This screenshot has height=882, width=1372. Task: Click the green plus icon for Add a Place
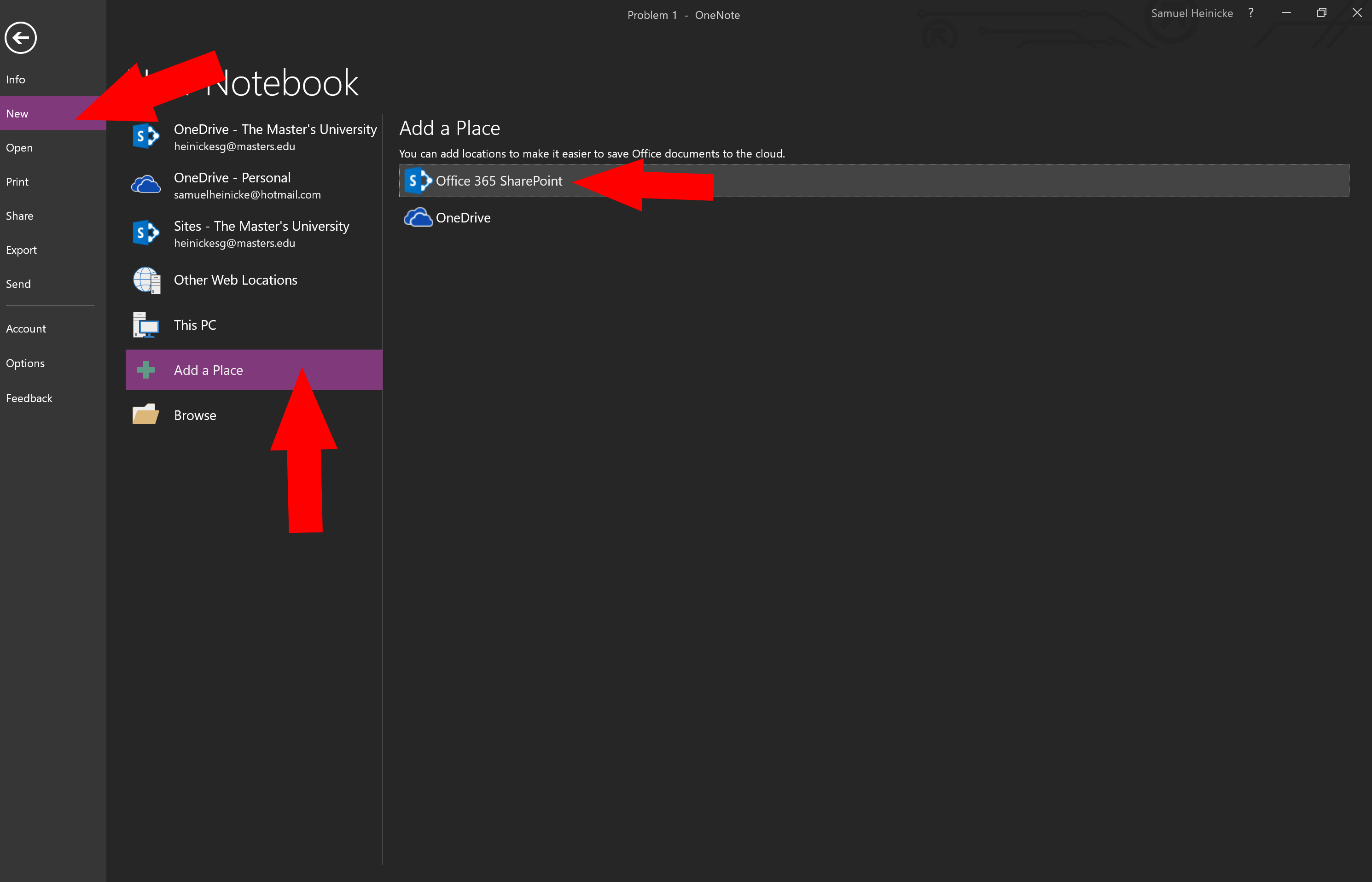145,370
